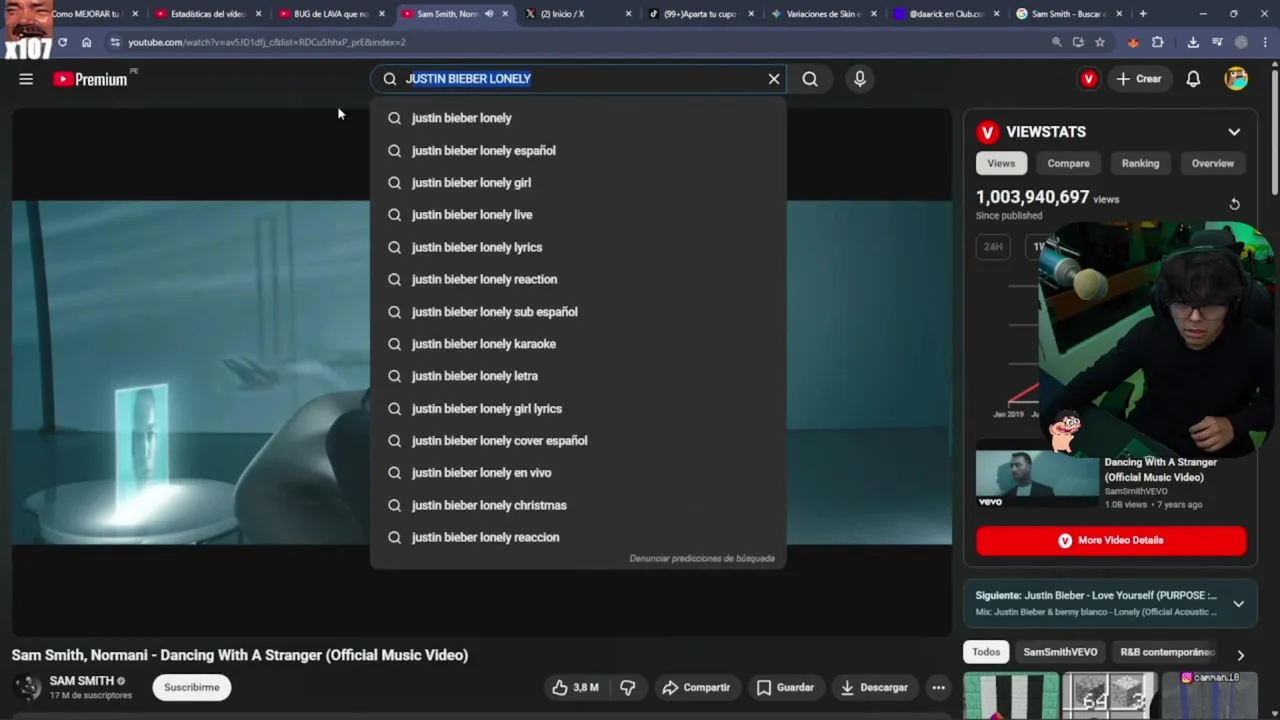This screenshot has height=720, width=1280.
Task: Mute audio on the Sam Smith tab
Action: click(489, 14)
